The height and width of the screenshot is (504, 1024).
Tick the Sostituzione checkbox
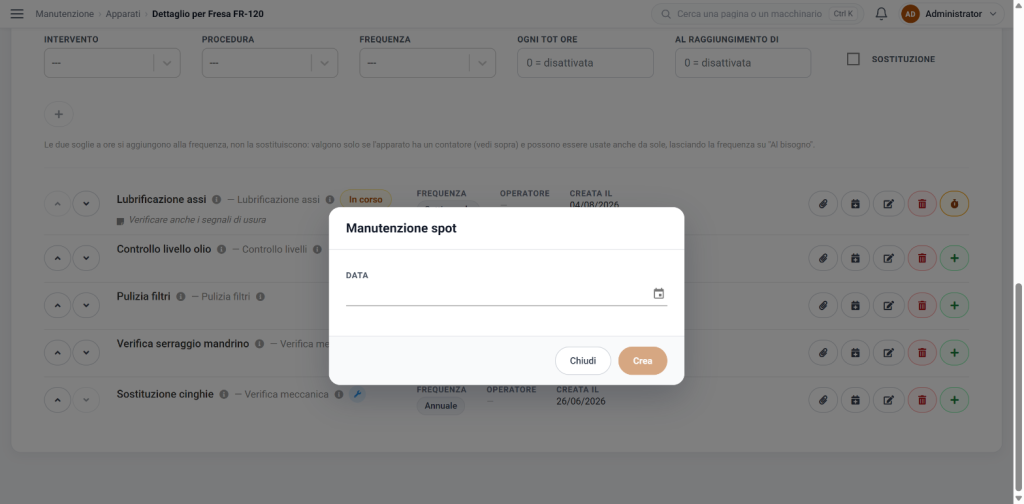pyautogui.click(x=853, y=59)
